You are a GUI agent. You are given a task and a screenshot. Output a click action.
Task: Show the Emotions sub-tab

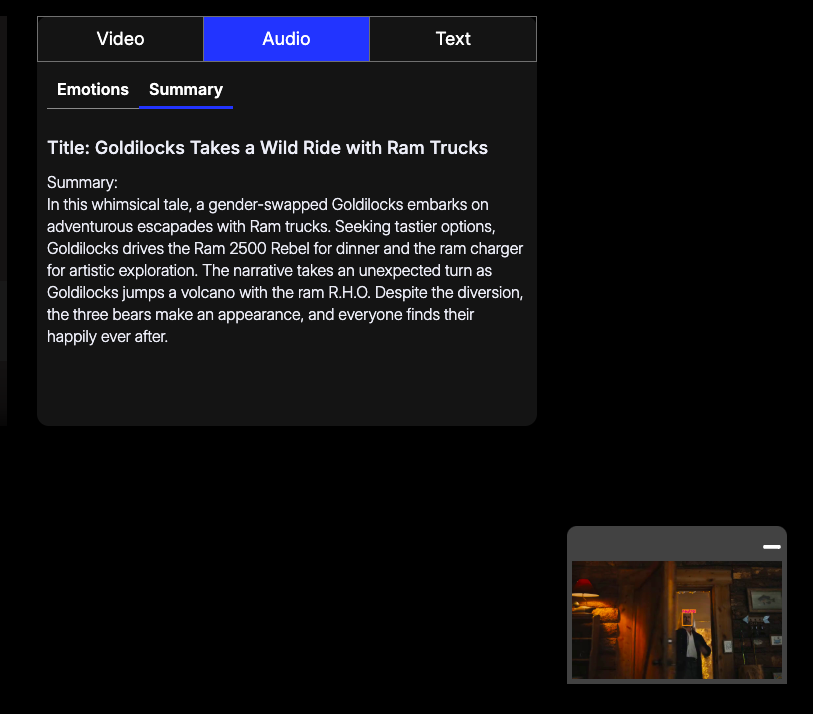click(93, 90)
